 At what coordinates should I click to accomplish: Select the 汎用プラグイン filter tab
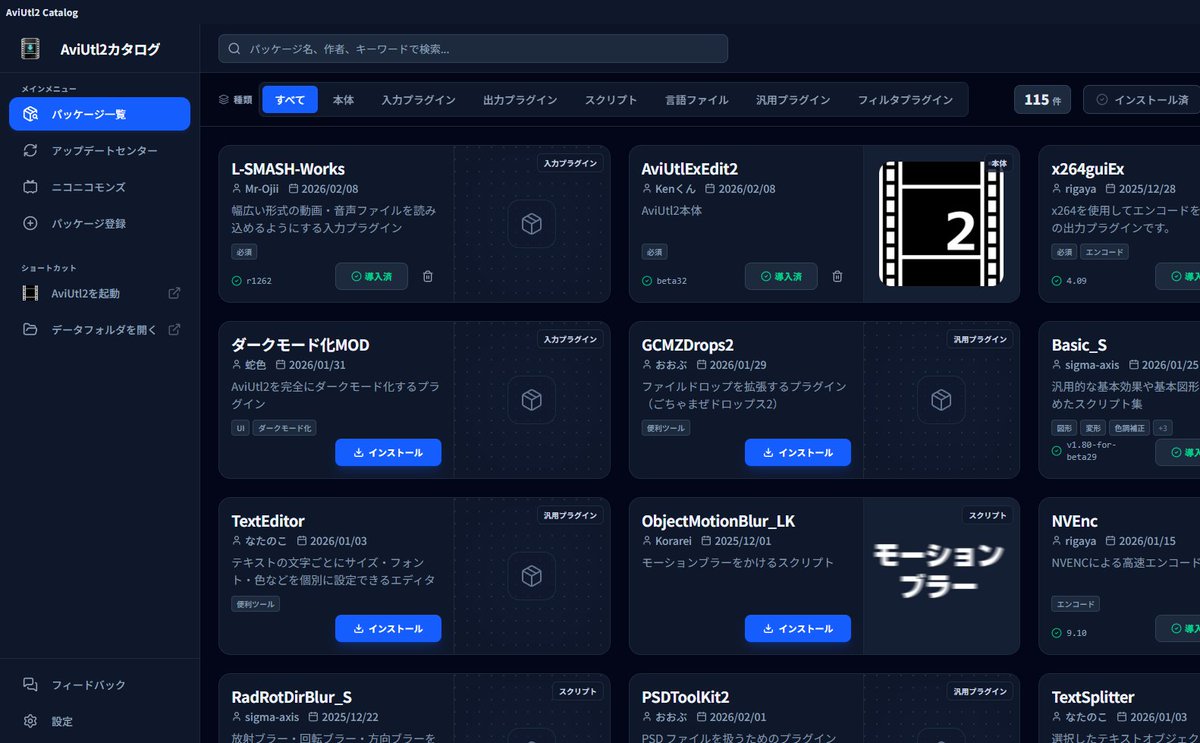pos(793,100)
